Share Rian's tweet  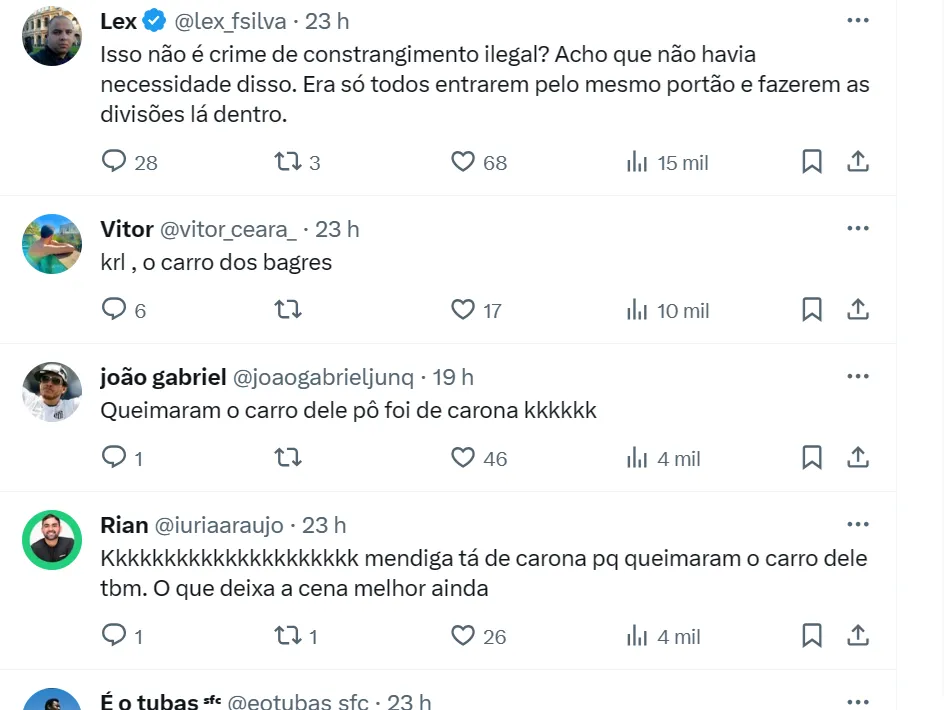(857, 635)
